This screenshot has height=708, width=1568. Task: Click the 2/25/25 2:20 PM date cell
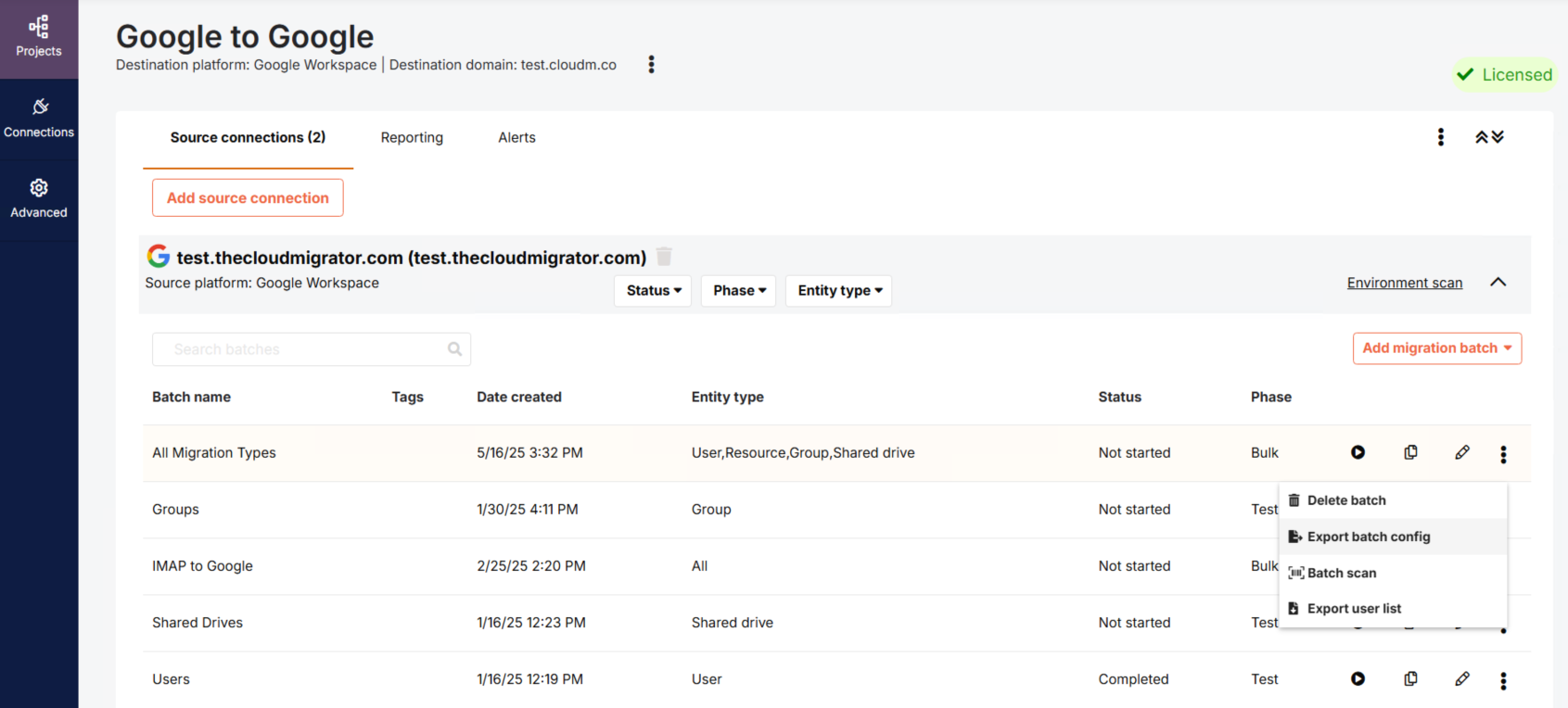[531, 565]
